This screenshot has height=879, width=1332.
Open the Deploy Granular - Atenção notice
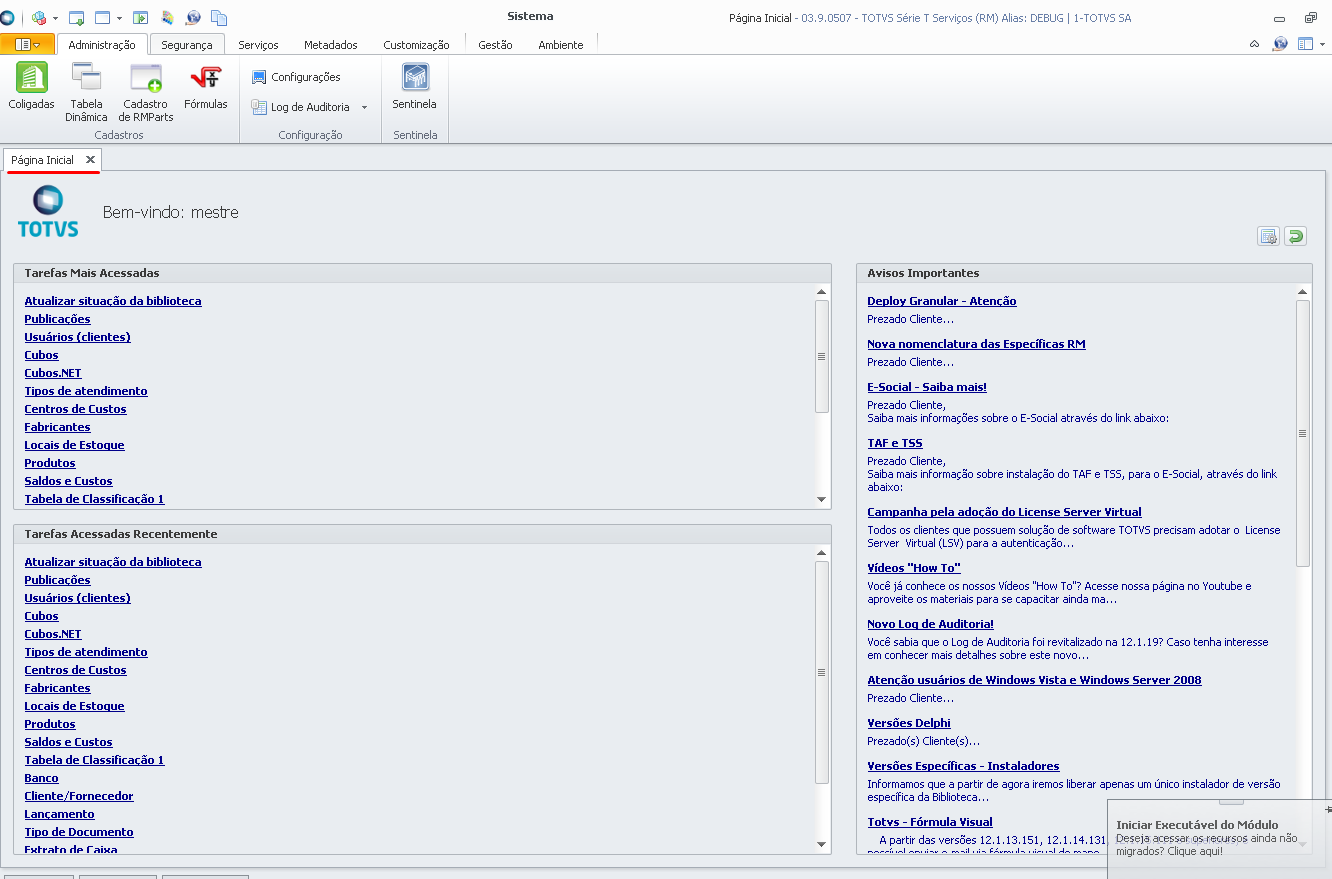942,301
